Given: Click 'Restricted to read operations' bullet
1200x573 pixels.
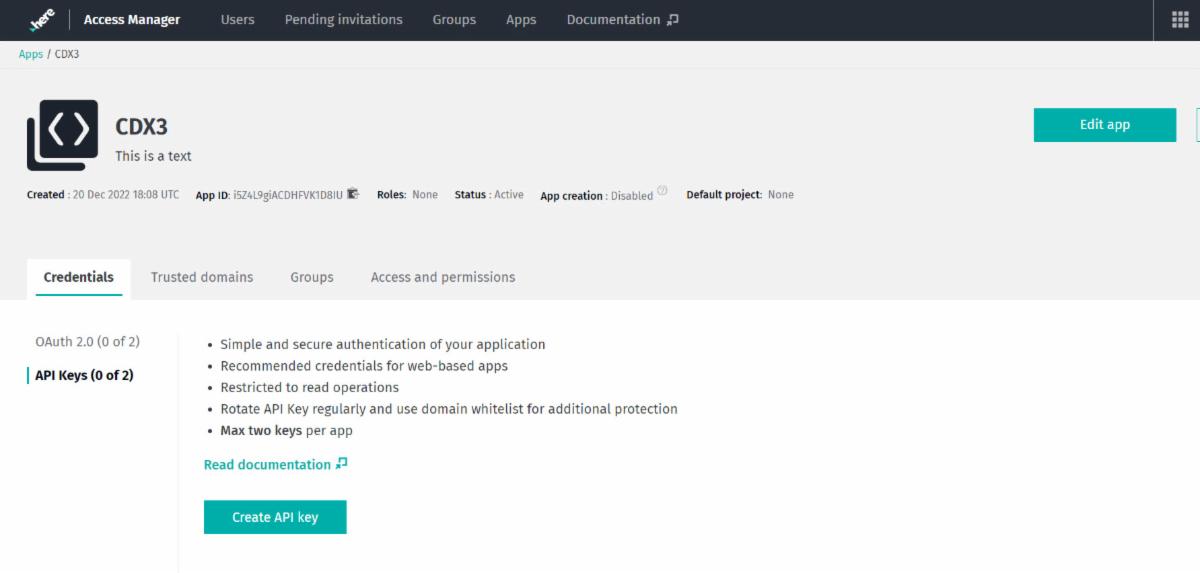Looking at the screenshot, I should (310, 387).
